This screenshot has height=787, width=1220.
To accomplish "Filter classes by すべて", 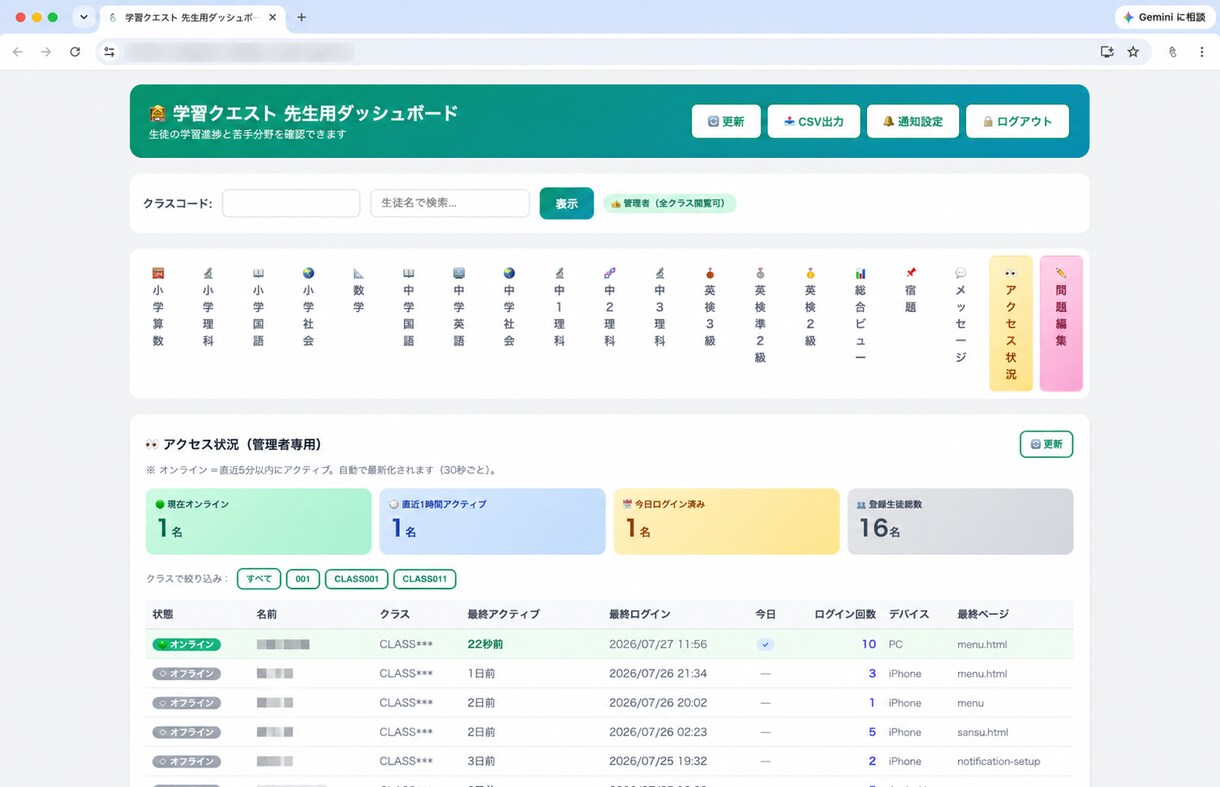I will [x=259, y=579].
